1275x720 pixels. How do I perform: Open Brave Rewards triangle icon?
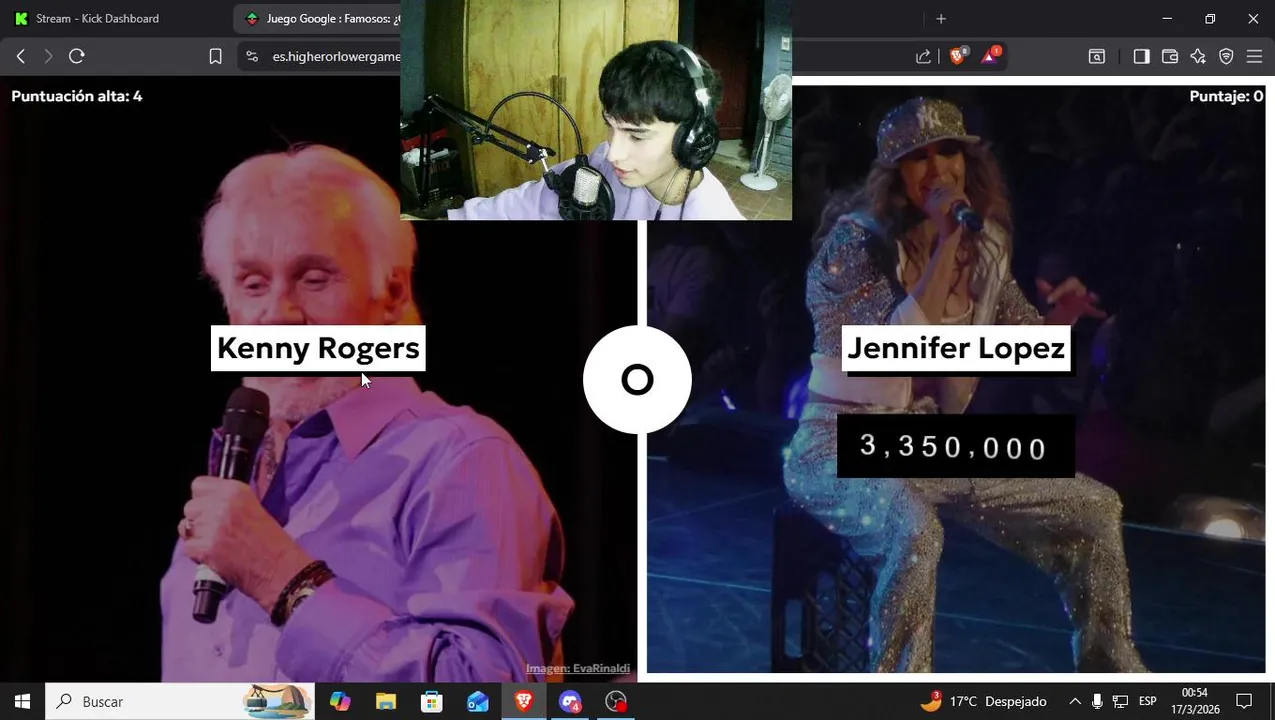tap(990, 56)
